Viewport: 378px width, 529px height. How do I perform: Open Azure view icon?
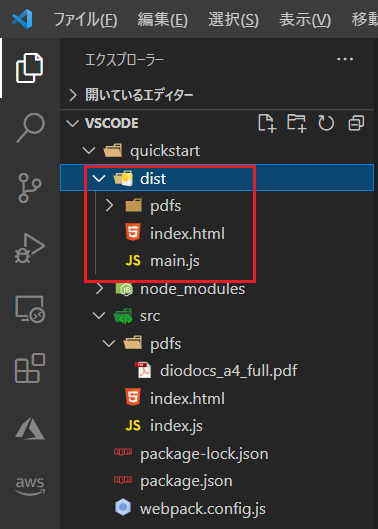click(x=30, y=428)
